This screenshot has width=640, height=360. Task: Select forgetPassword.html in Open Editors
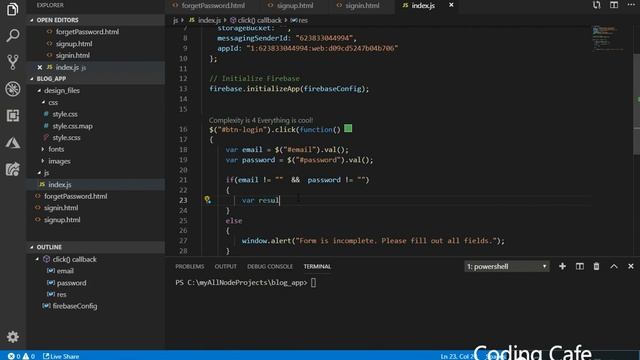[87, 32]
